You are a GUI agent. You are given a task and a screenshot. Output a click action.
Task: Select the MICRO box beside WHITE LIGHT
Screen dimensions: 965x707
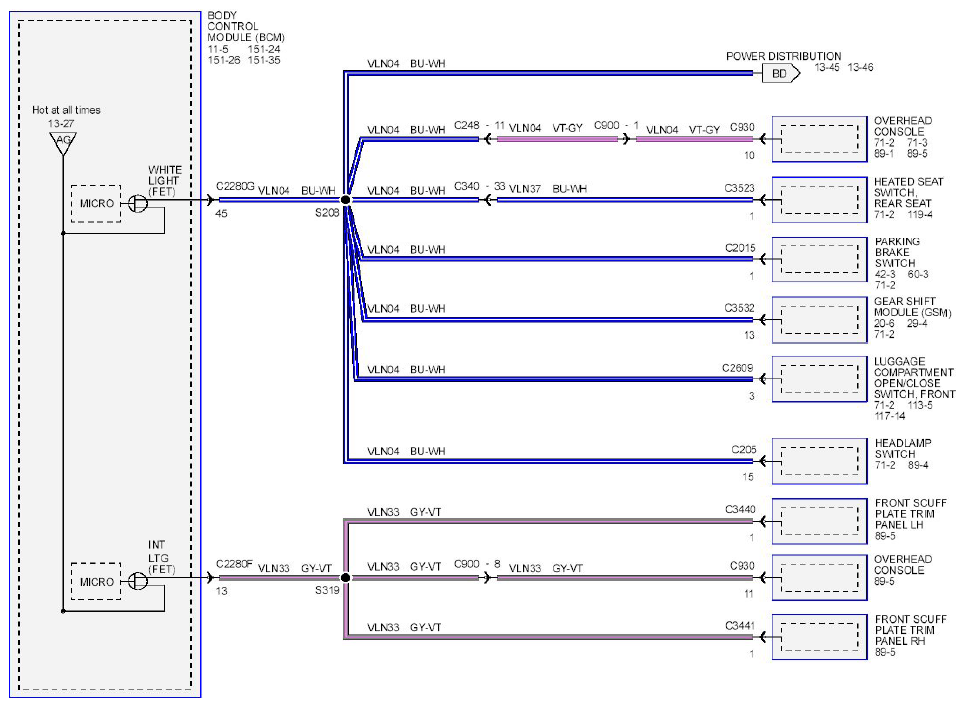[x=96, y=204]
